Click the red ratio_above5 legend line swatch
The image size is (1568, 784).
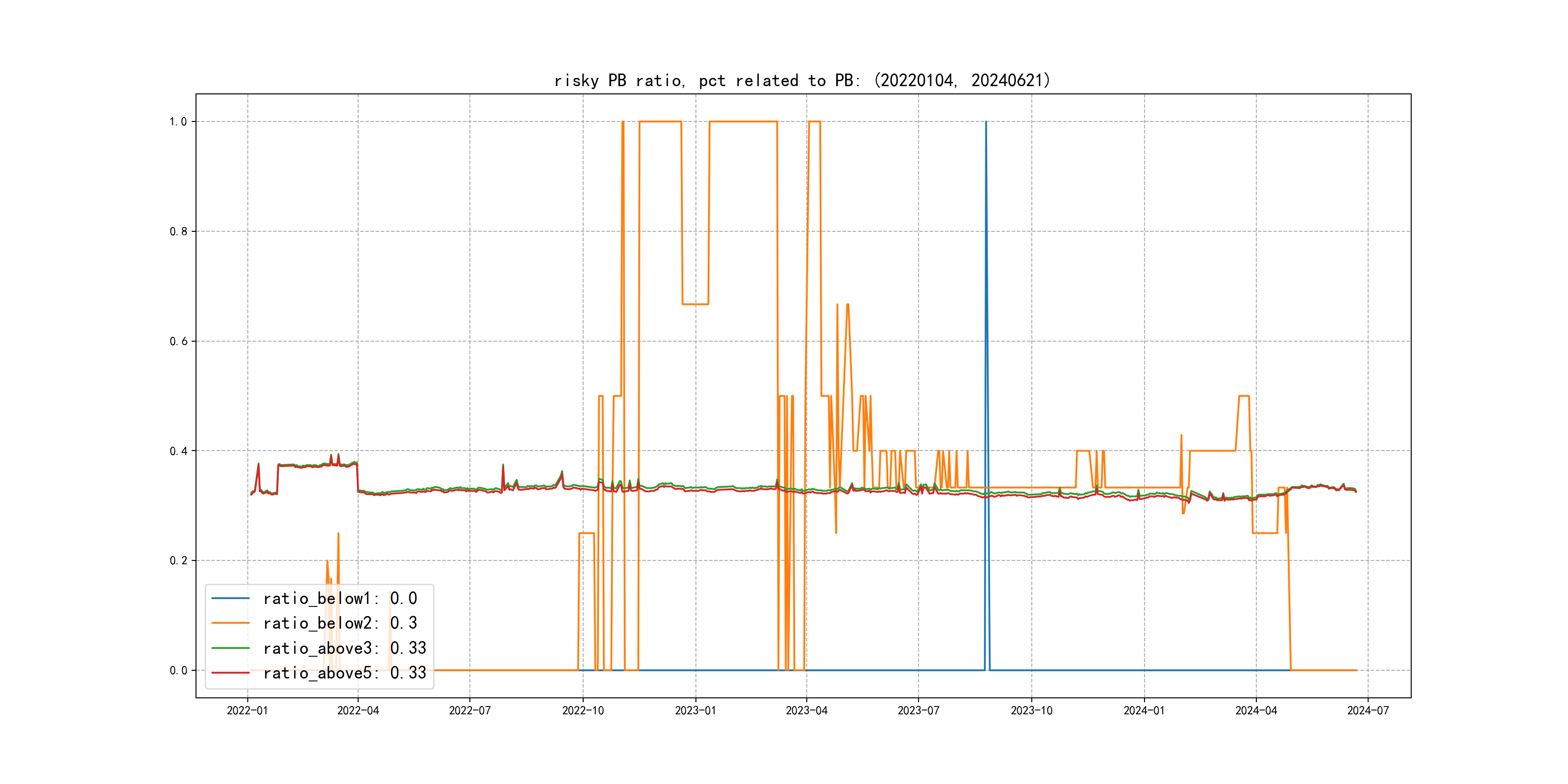(x=230, y=673)
